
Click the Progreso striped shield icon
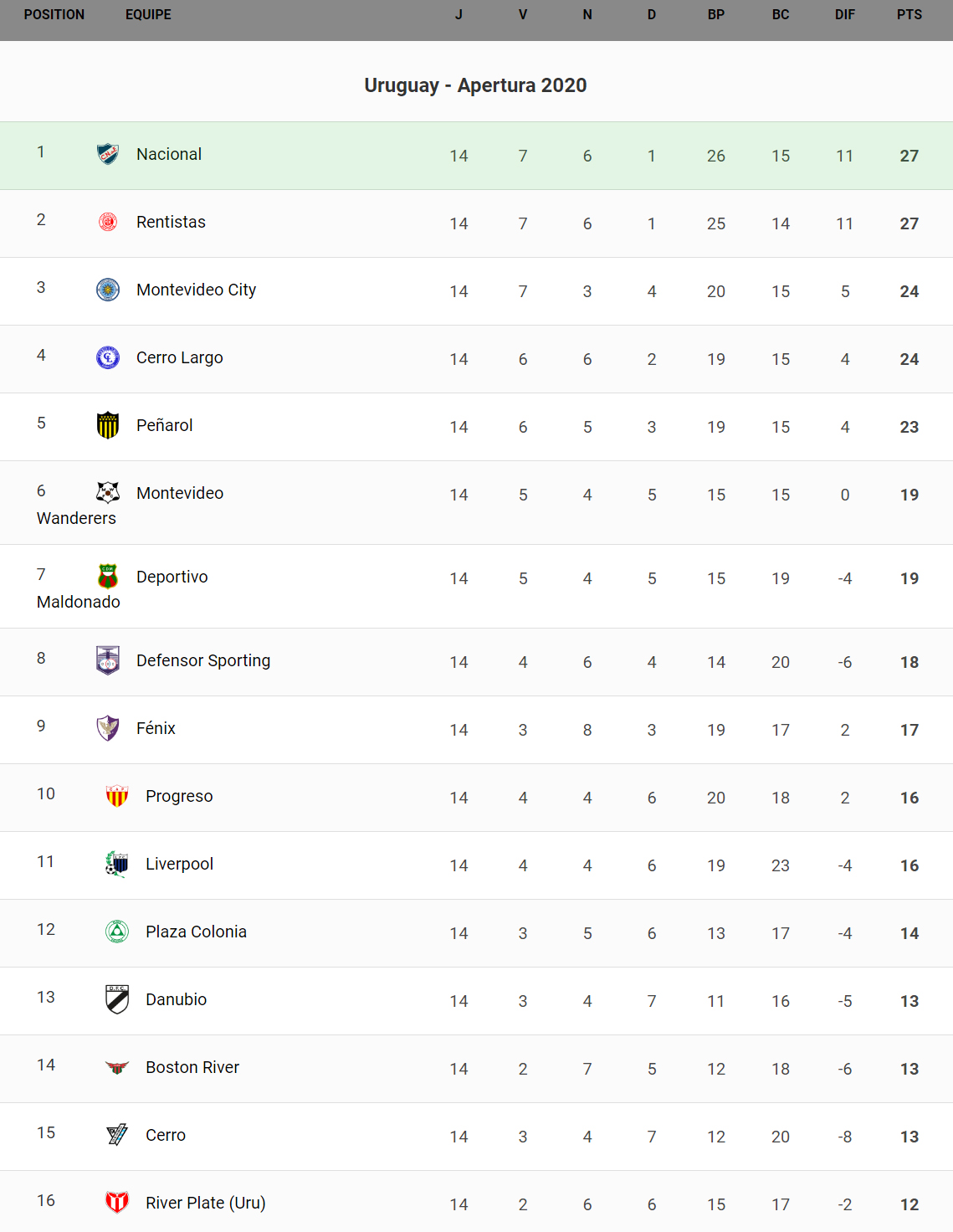click(x=117, y=796)
